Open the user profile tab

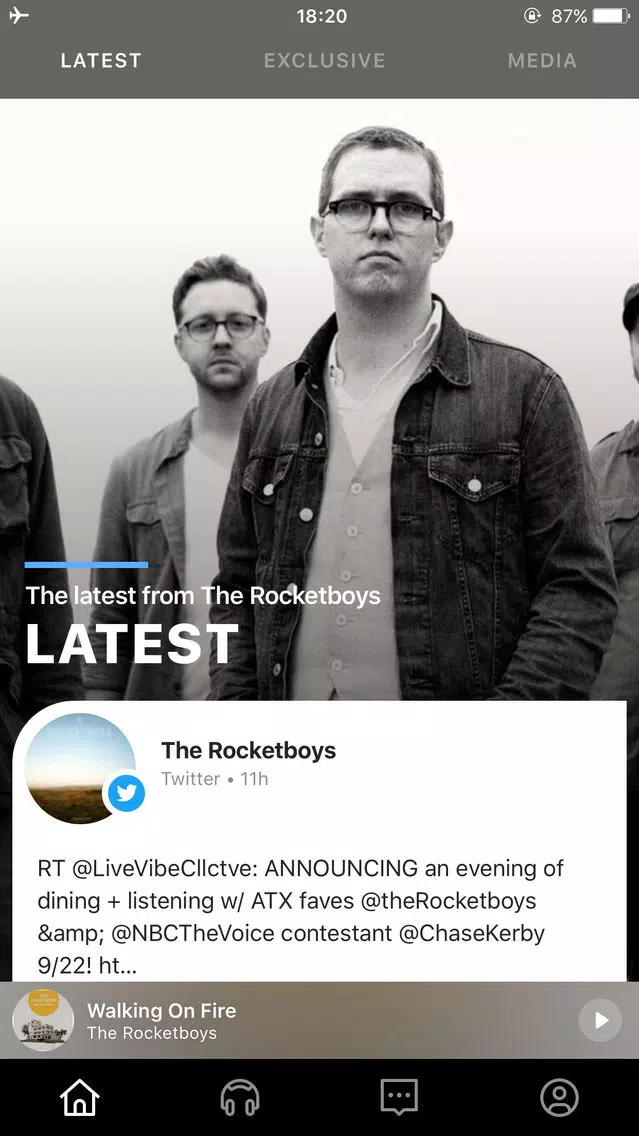(559, 1098)
